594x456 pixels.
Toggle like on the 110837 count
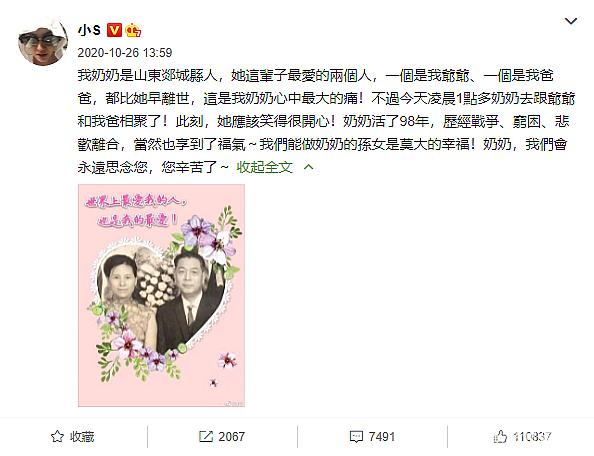[x=532, y=436]
